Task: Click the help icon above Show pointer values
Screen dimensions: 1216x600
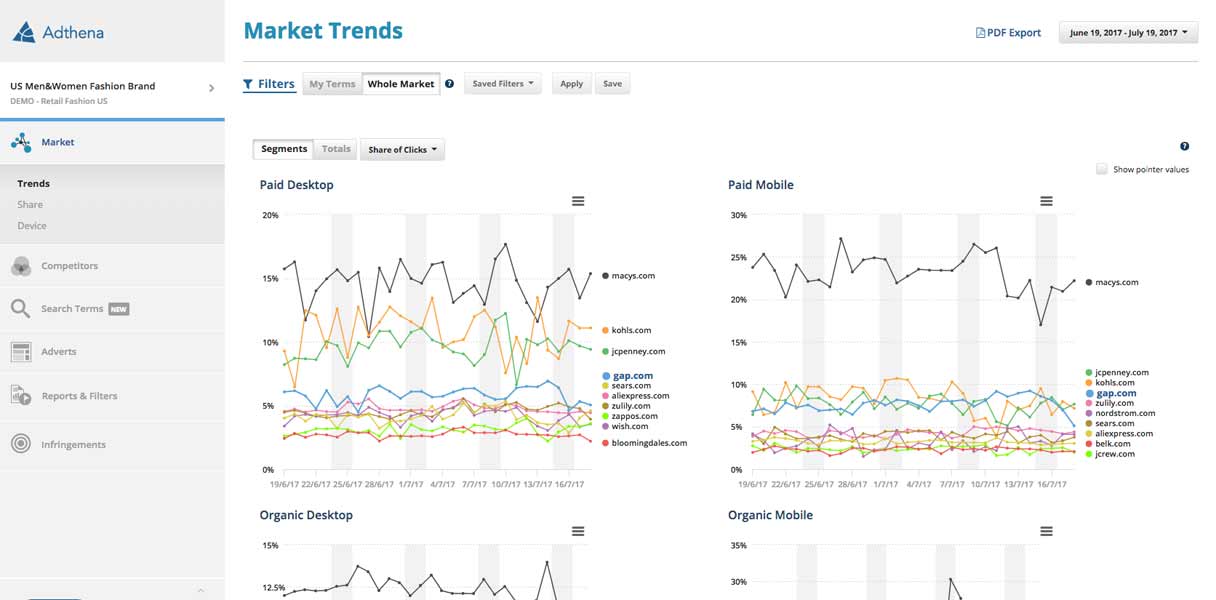Action: (x=1184, y=146)
